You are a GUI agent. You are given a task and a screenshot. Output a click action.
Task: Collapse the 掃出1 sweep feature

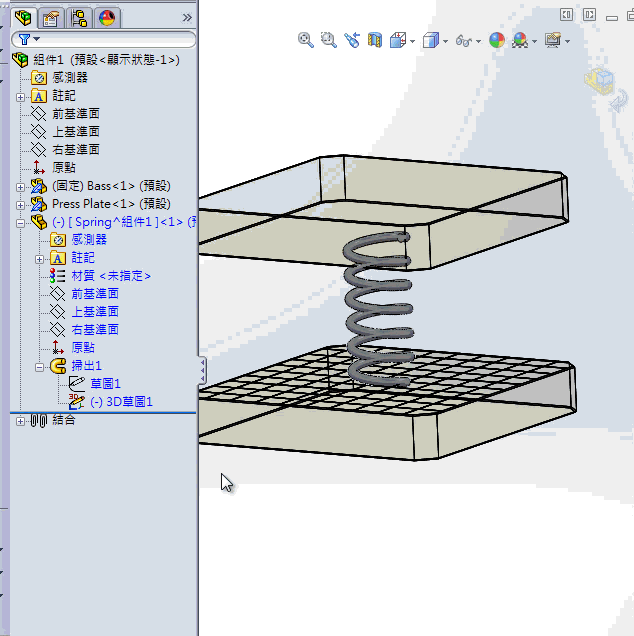(39, 367)
